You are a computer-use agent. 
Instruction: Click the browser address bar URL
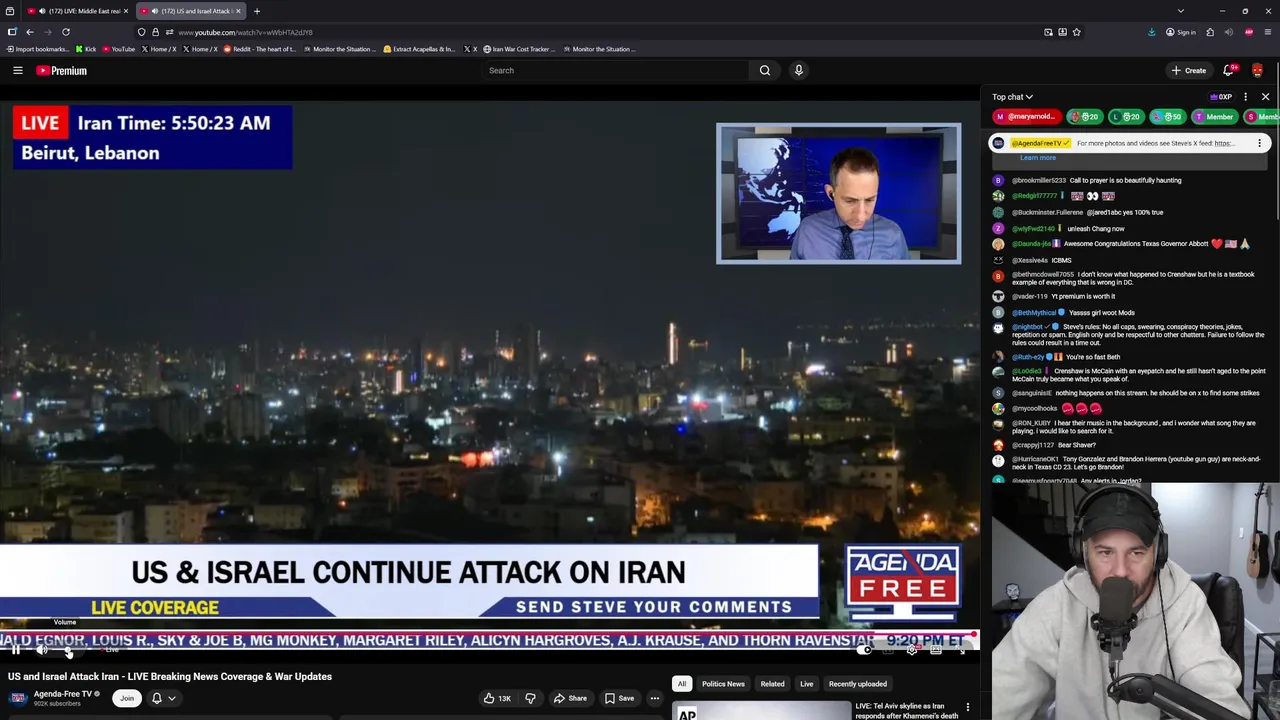(x=245, y=32)
